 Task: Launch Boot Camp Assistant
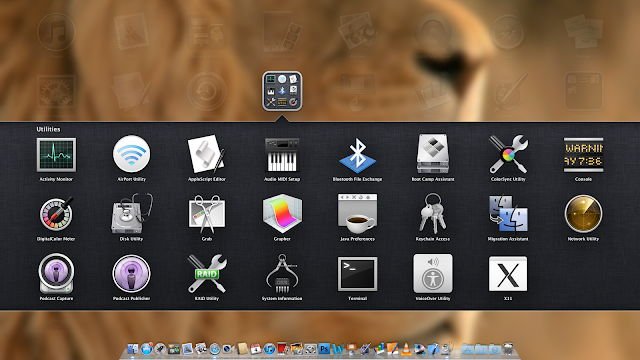[433, 153]
